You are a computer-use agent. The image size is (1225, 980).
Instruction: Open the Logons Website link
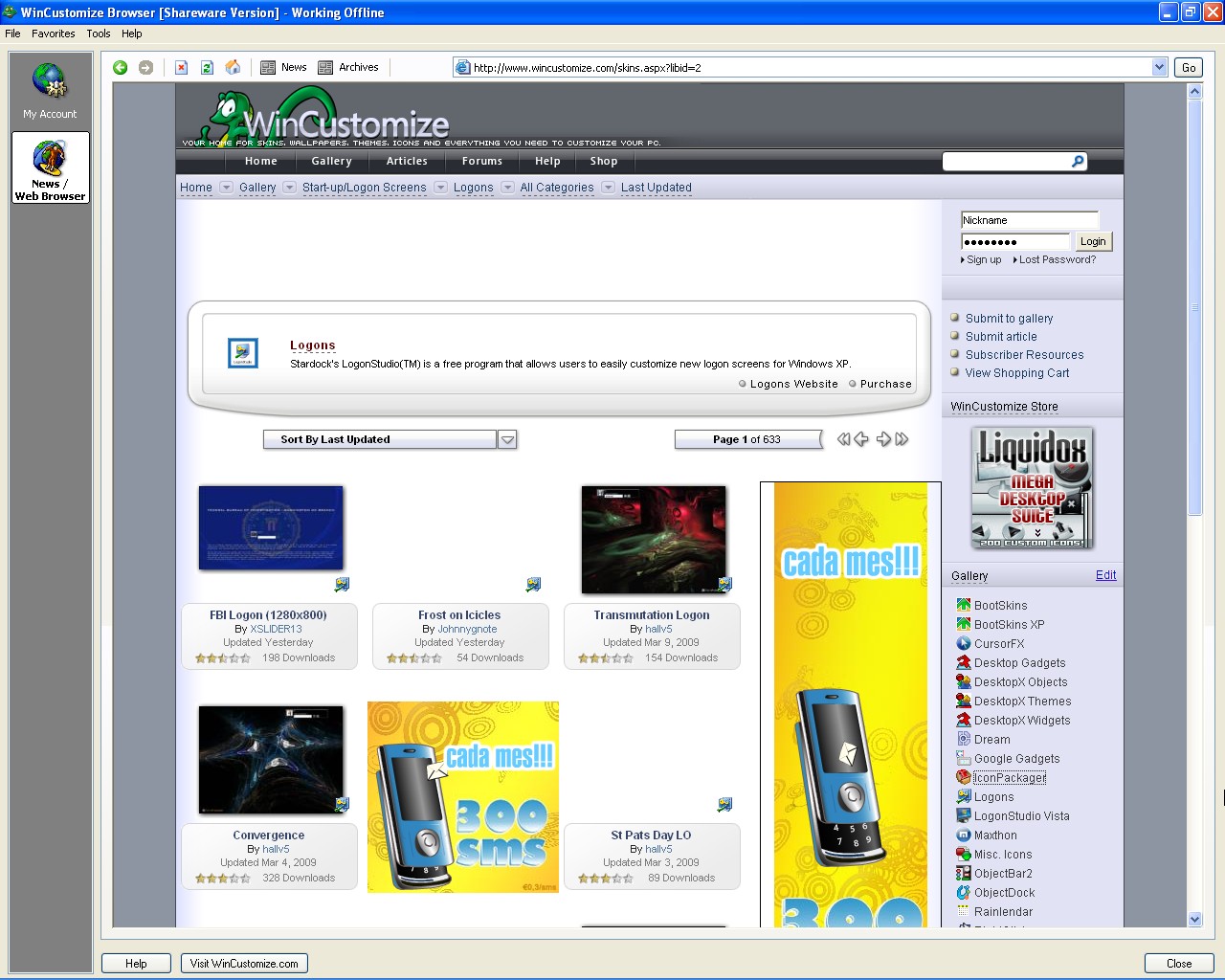(x=794, y=384)
